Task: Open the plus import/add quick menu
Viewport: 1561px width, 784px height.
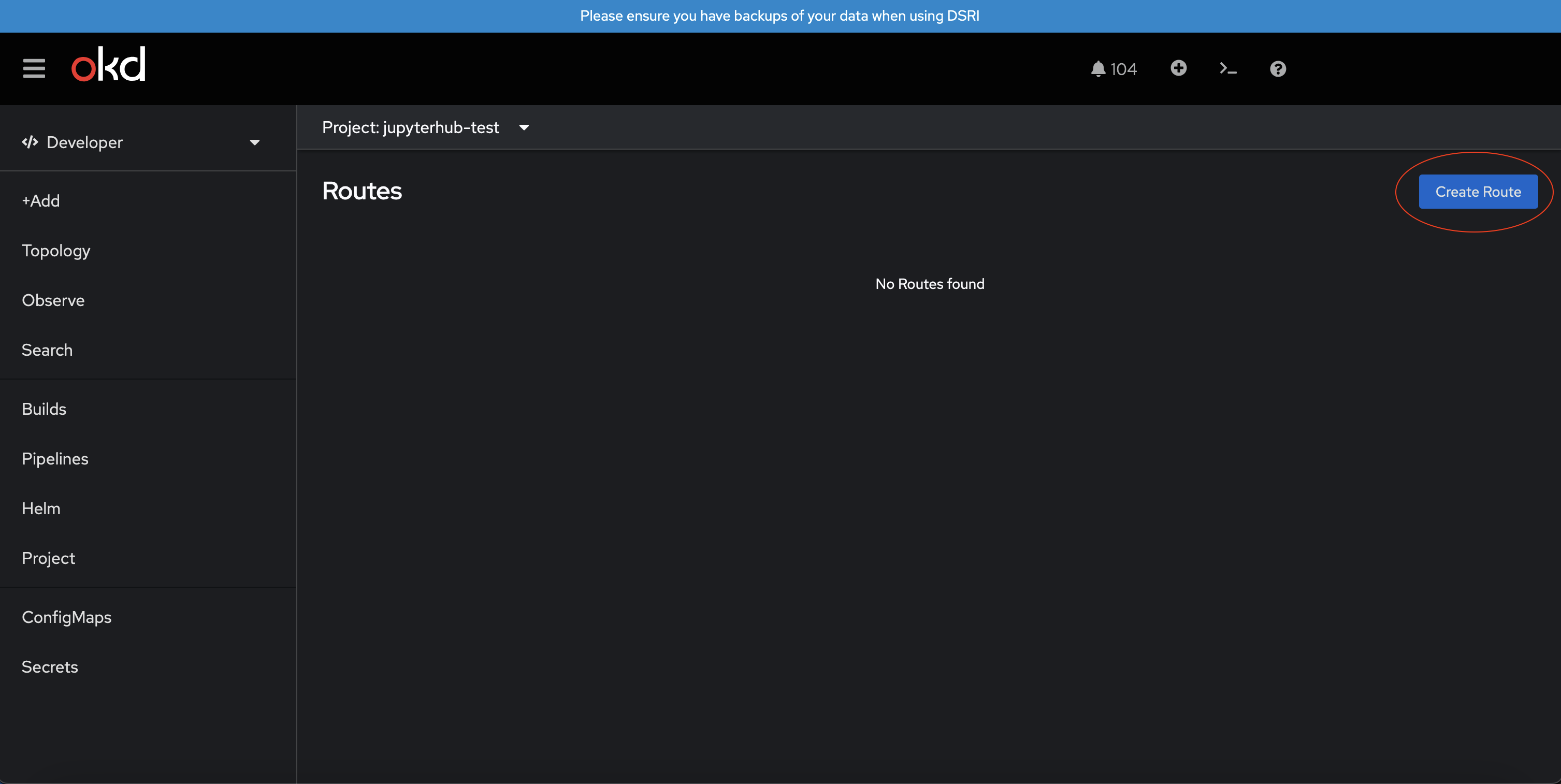Action: [1178, 68]
